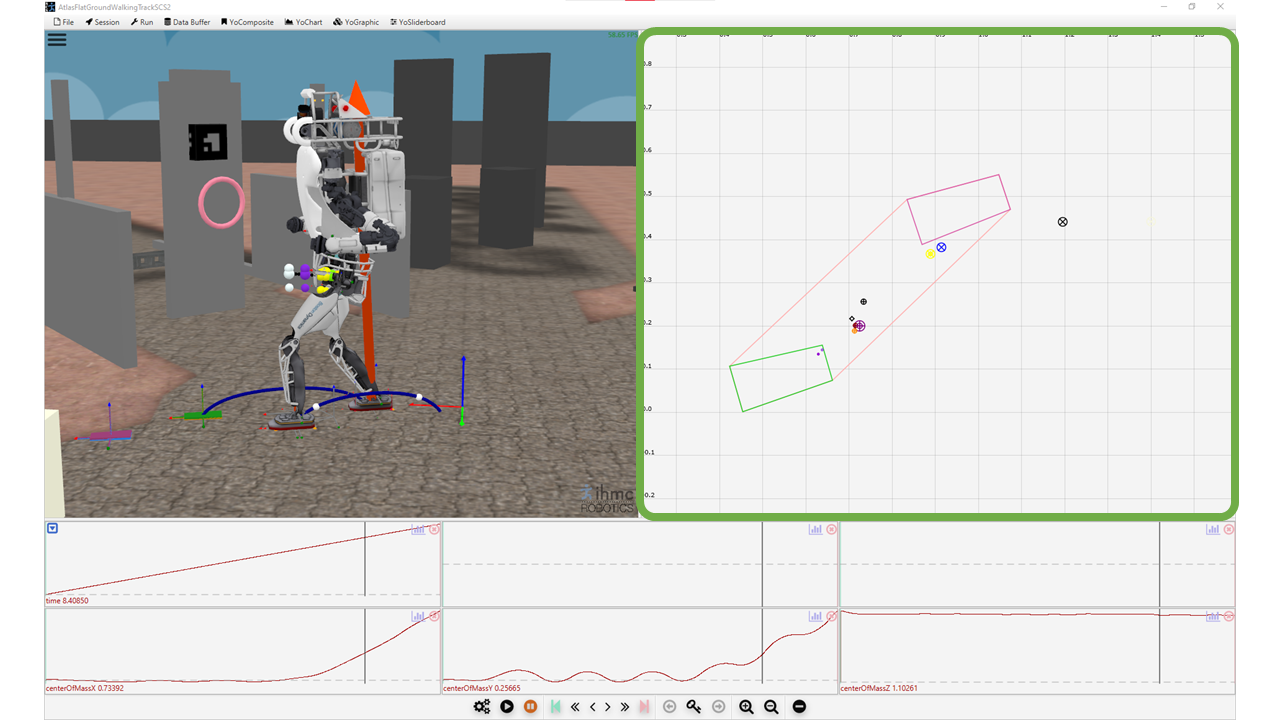The image size is (1280, 720).
Task: Click the buffer index marker in time chart
Action: click(365, 559)
